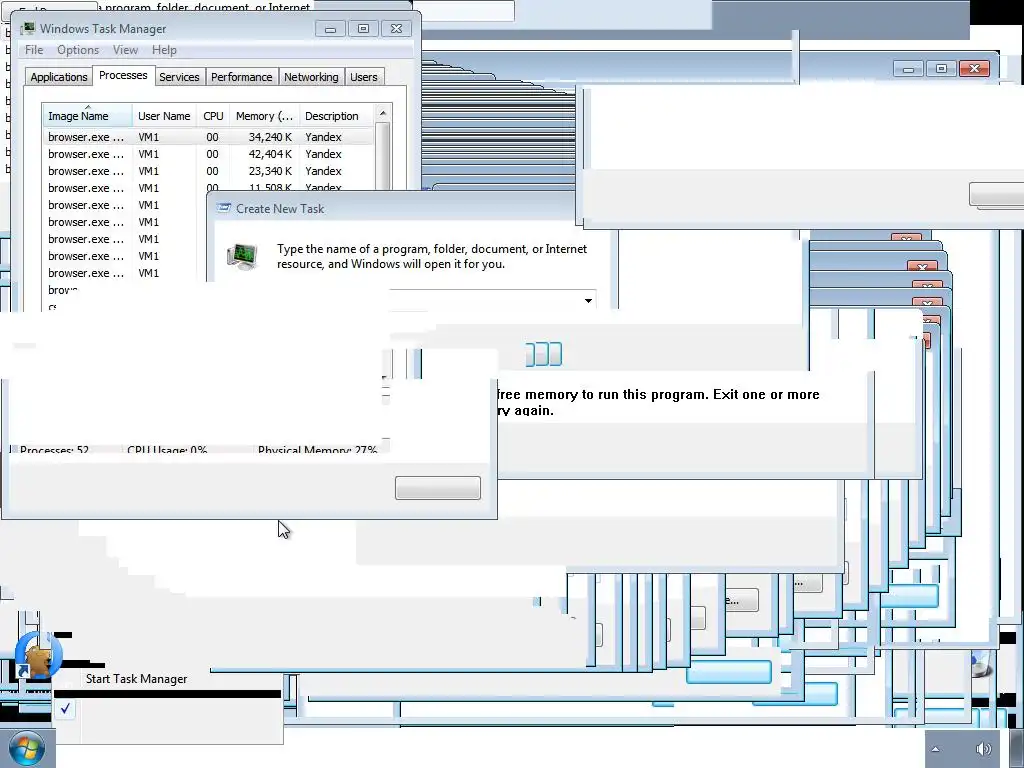Open the Windows Start orb
Viewport: 1024px width, 768px height.
27,748
